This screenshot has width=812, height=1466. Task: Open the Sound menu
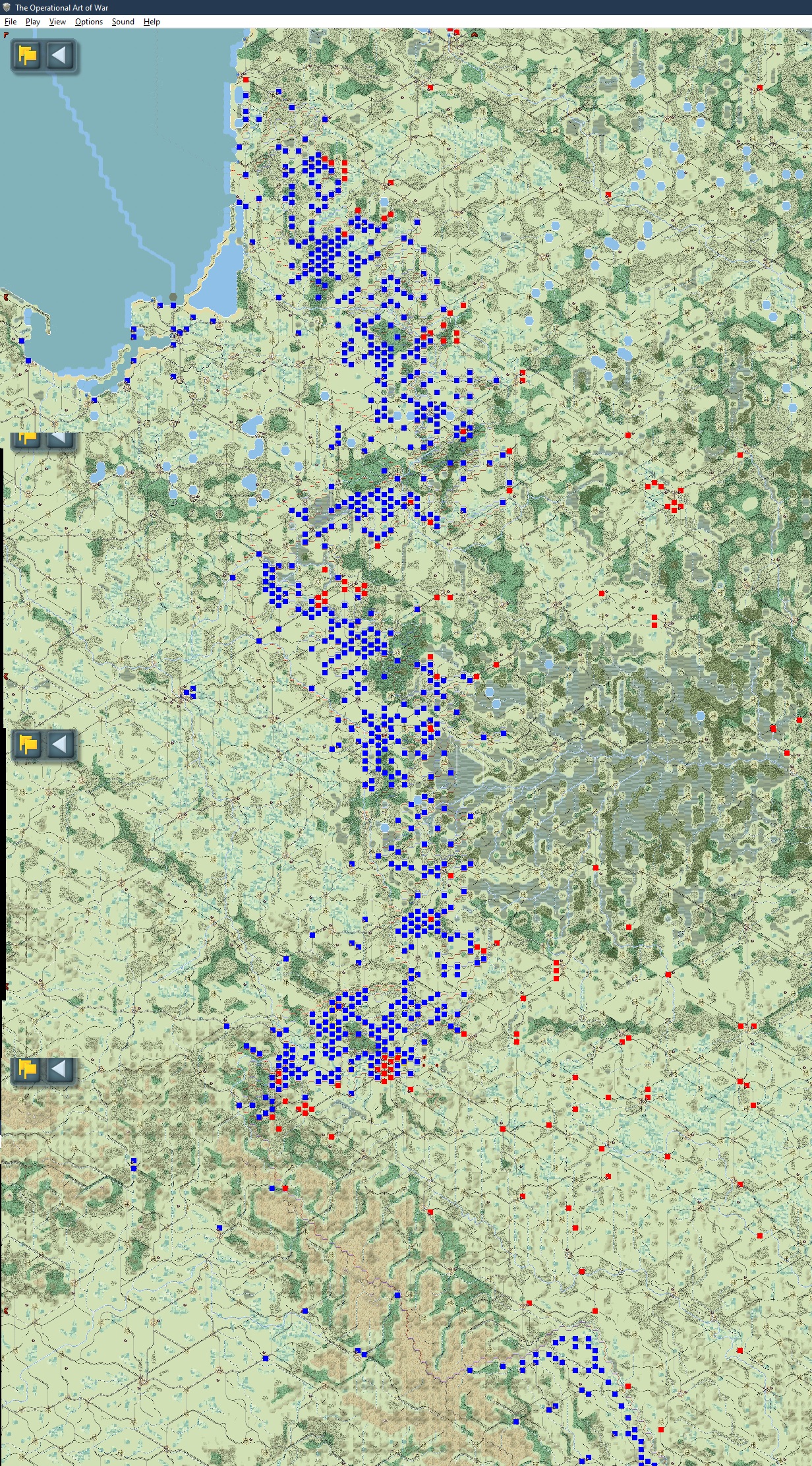[x=123, y=22]
